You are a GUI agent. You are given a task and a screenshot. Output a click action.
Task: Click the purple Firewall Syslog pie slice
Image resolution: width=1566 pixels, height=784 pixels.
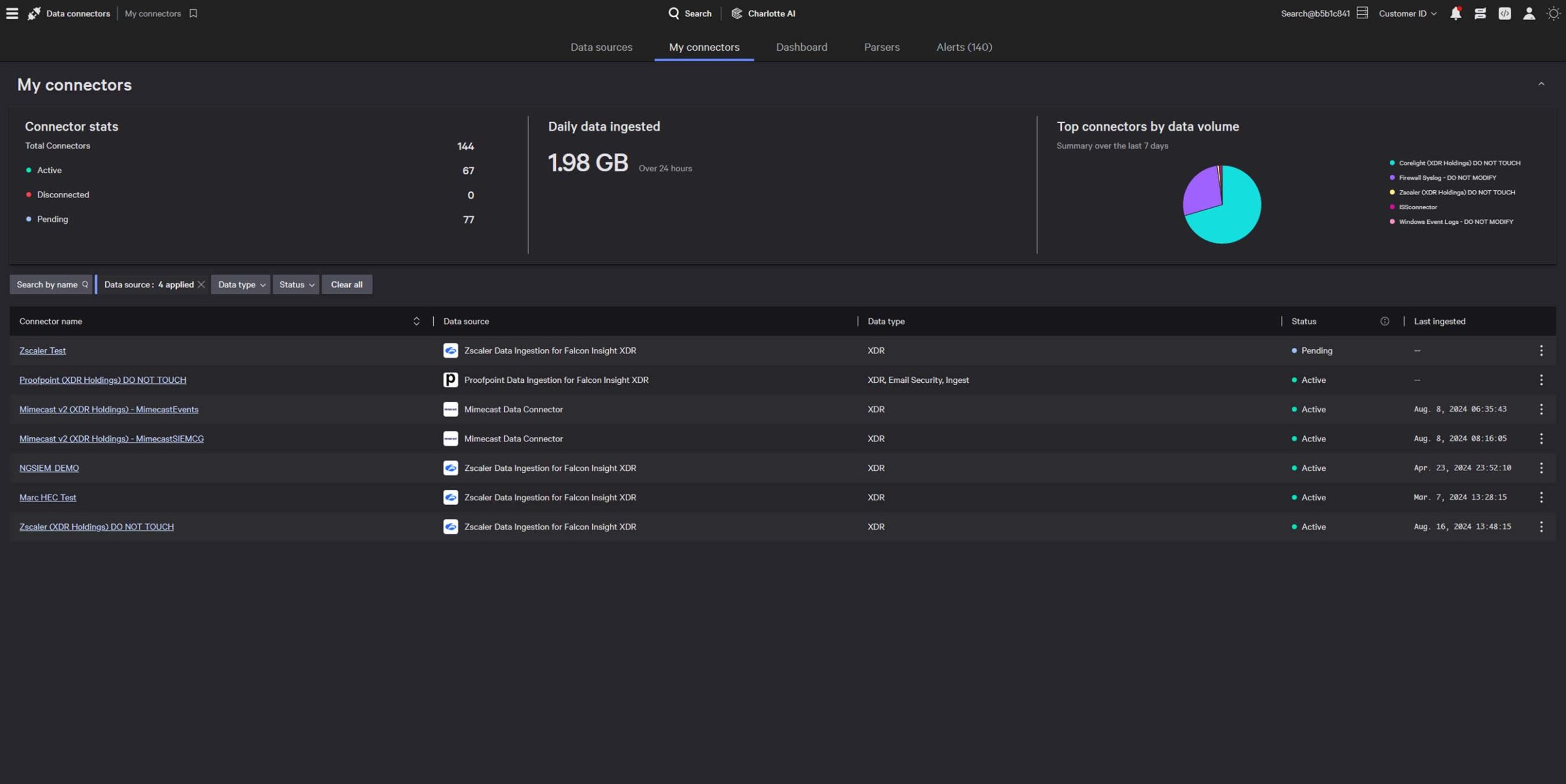[x=1203, y=190]
